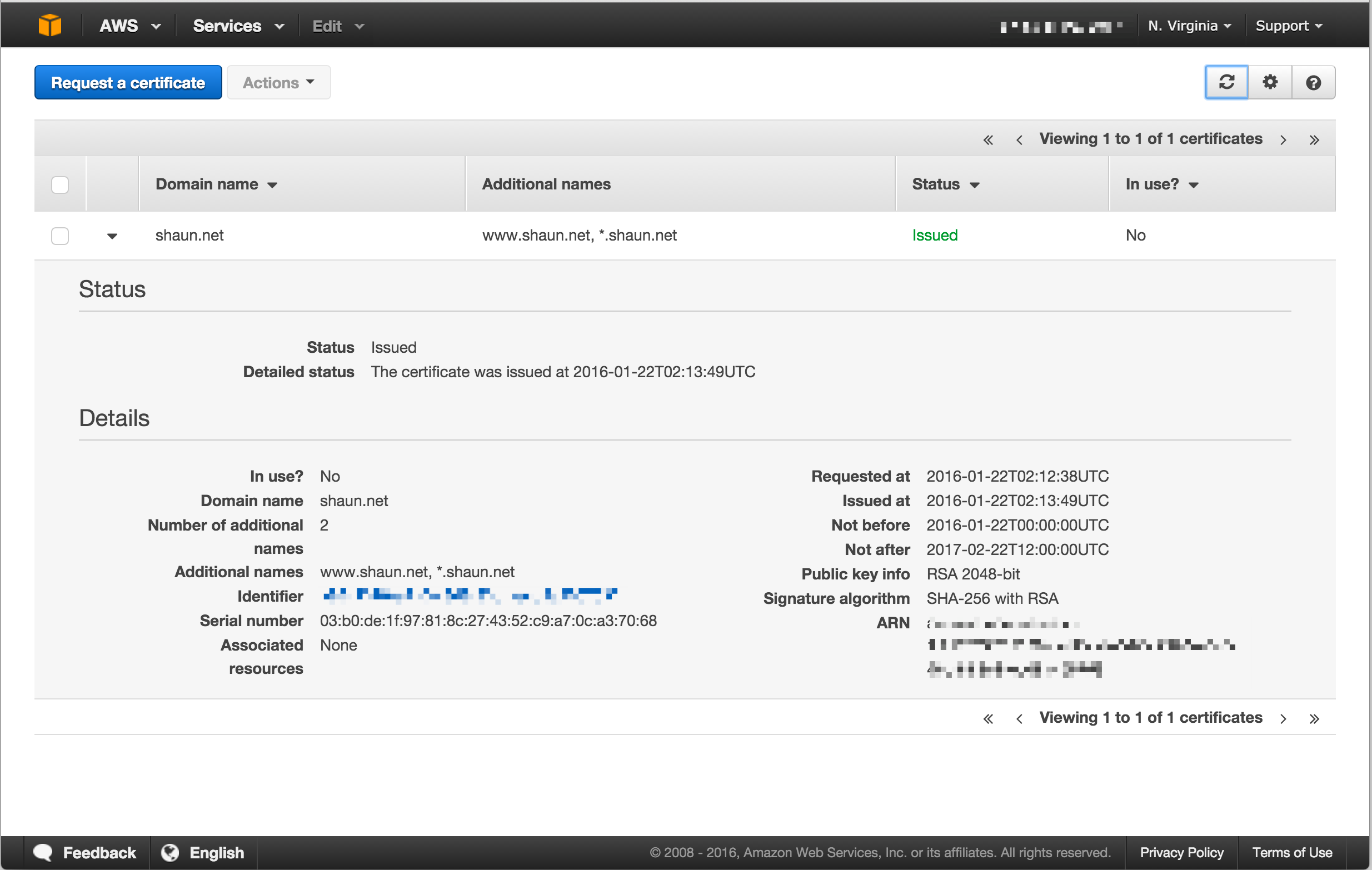Click previous page arrow in bottom pagination
Screen dimensions: 1372x870
pyautogui.click(x=1019, y=719)
